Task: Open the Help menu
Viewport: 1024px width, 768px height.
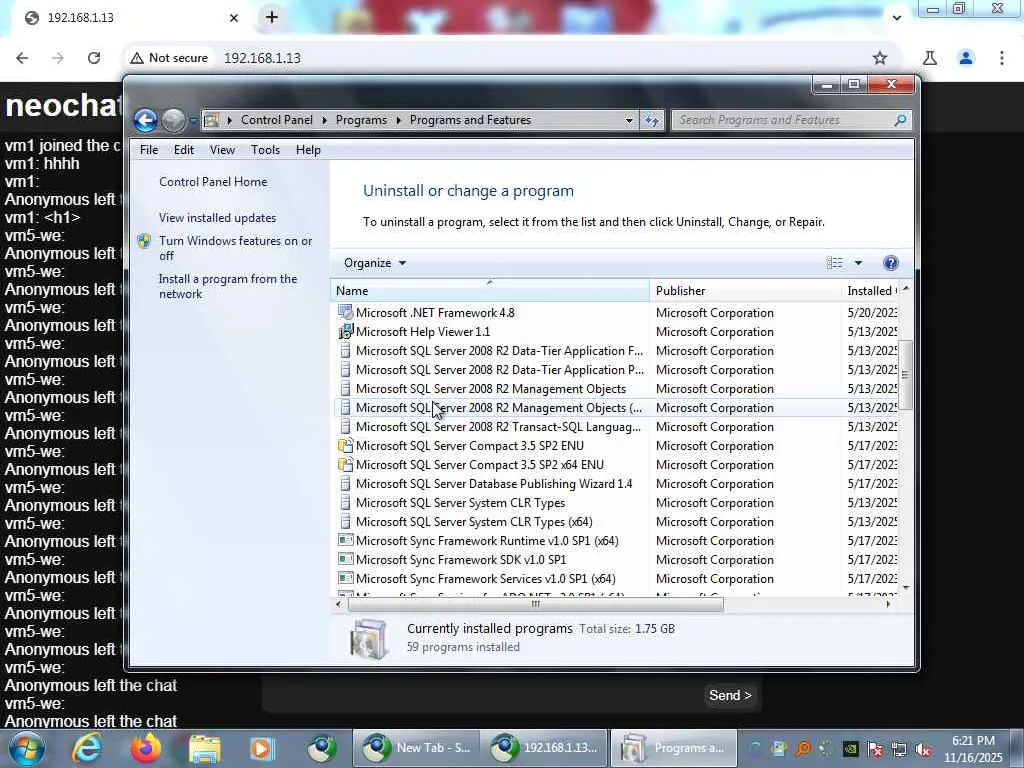Action: (308, 150)
